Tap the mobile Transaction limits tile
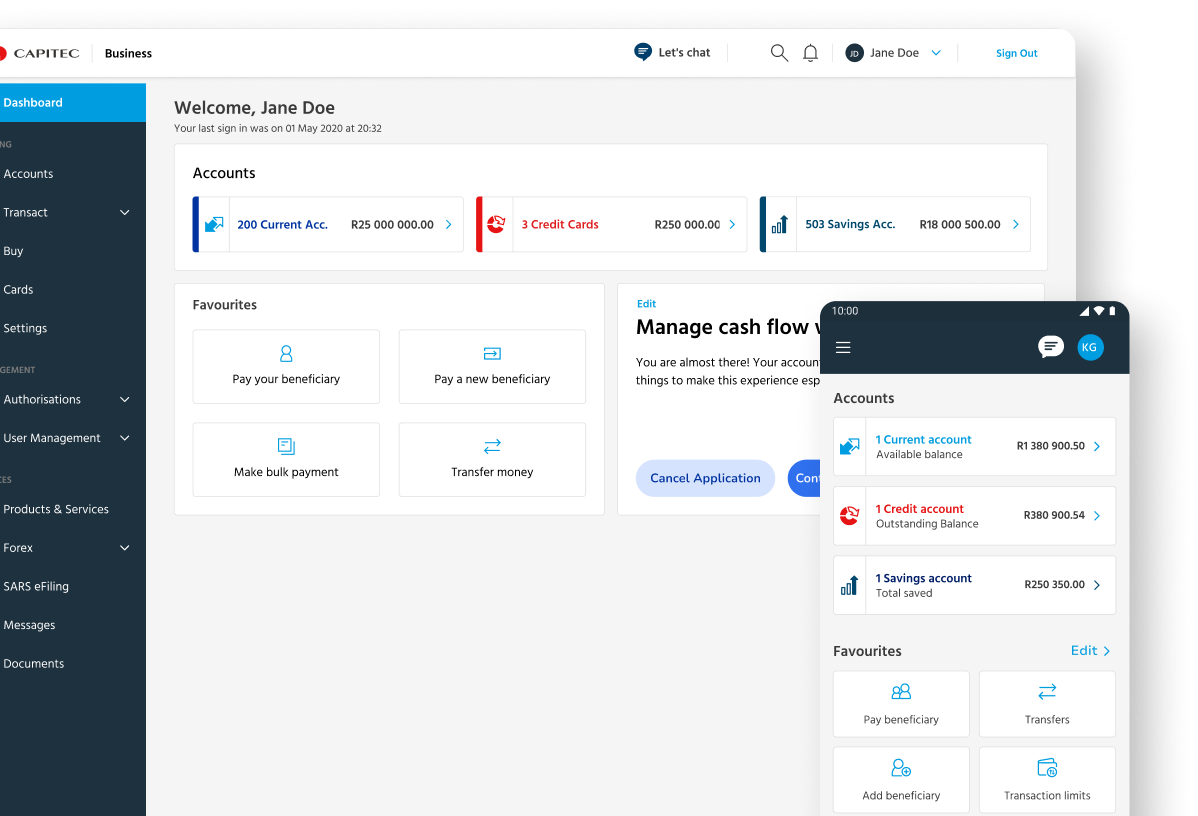 (x=1047, y=780)
